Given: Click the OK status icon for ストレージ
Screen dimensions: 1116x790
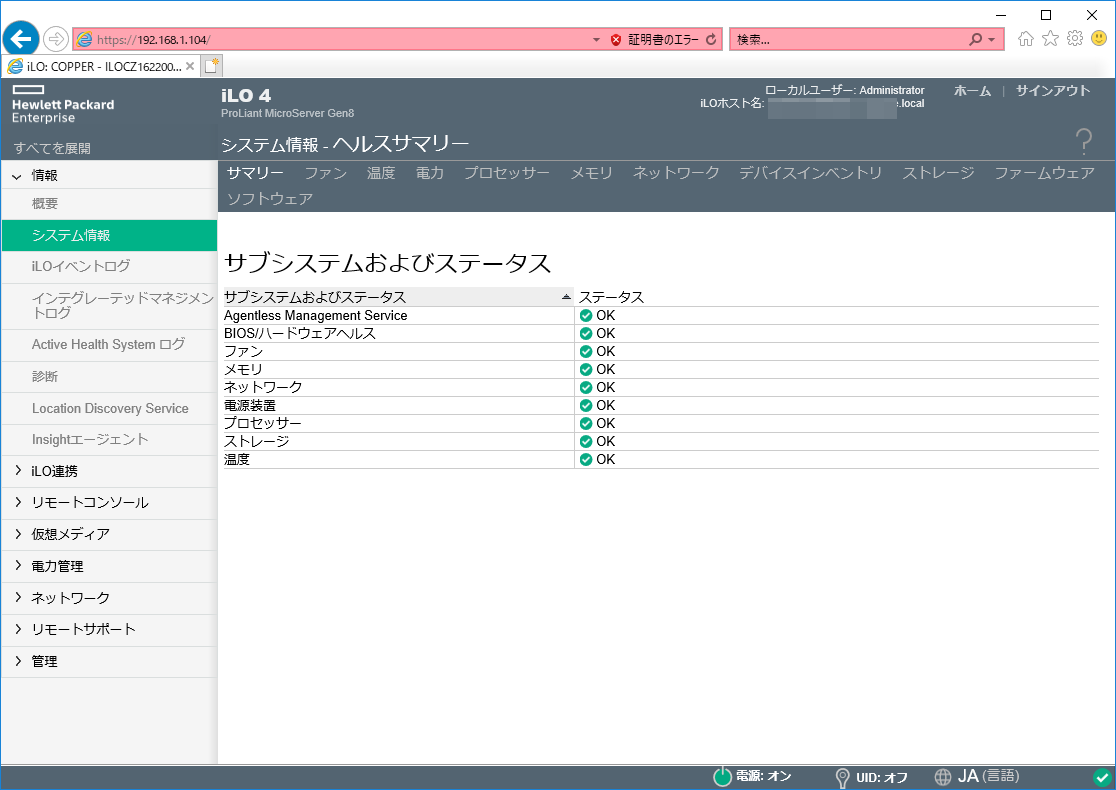Looking at the screenshot, I should click(586, 441).
